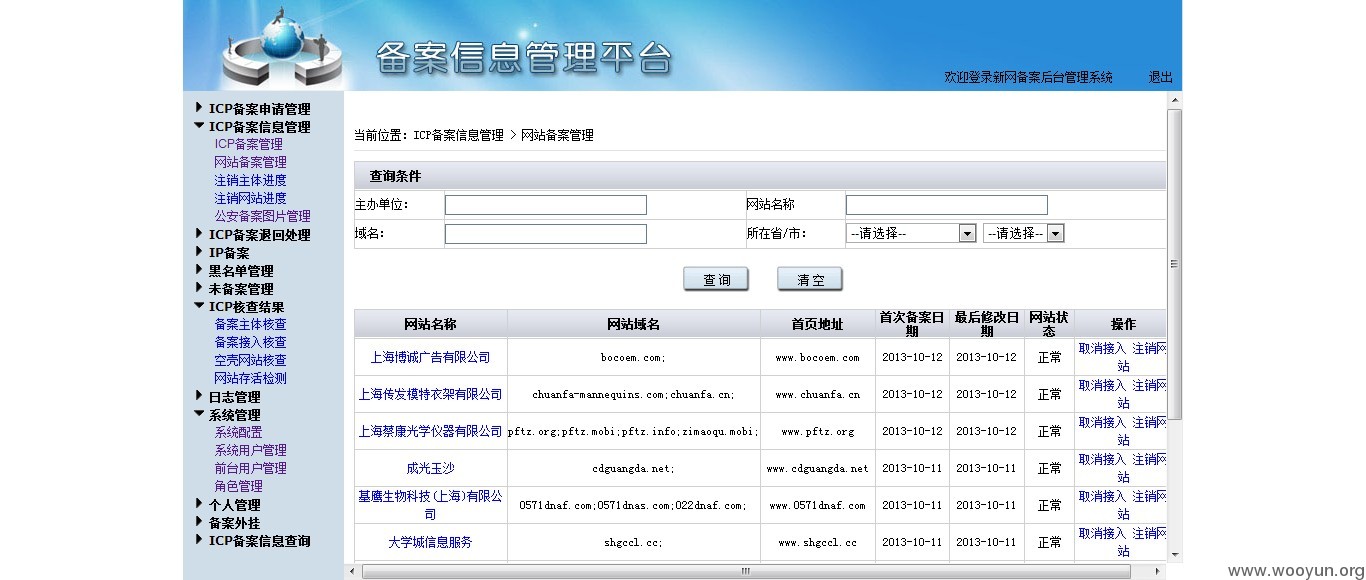Image resolution: width=1366 pixels, height=580 pixels.
Task: Click 取消接入 for 0571dnaf.com row
Action: [1102, 496]
